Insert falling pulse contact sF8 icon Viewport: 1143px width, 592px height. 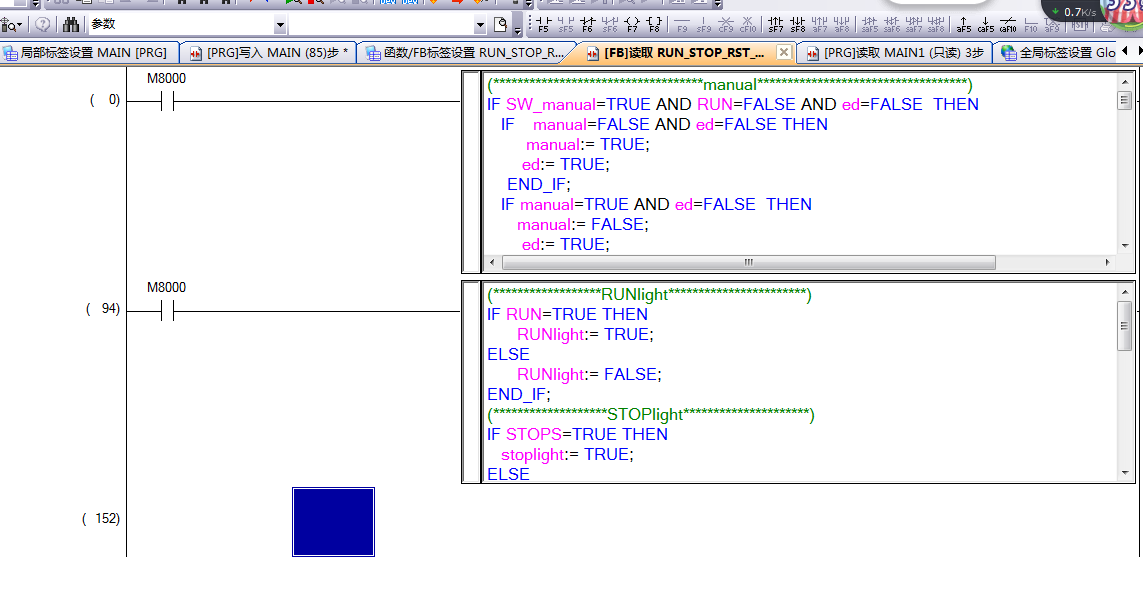(x=798, y=24)
